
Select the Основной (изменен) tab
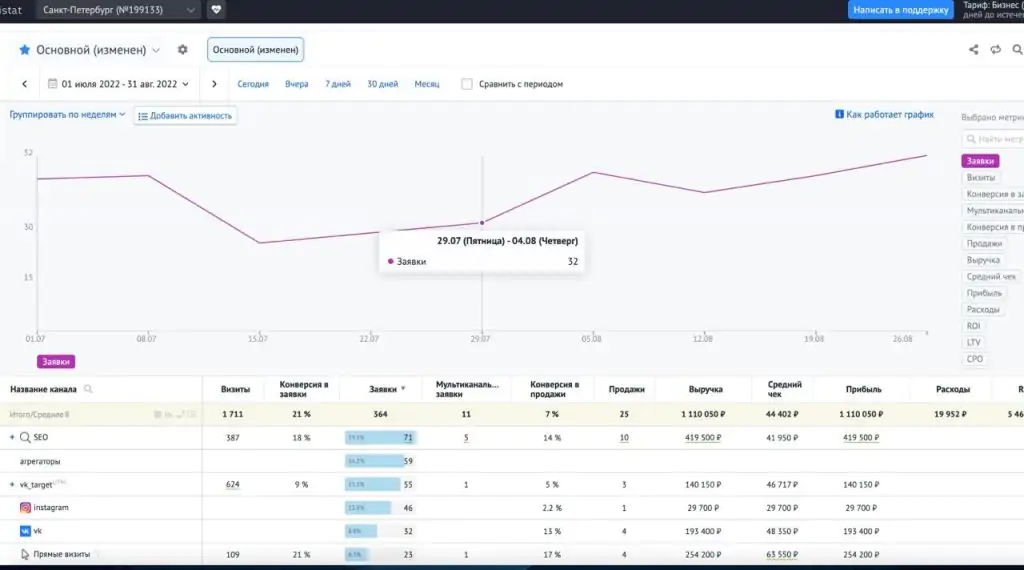click(255, 50)
